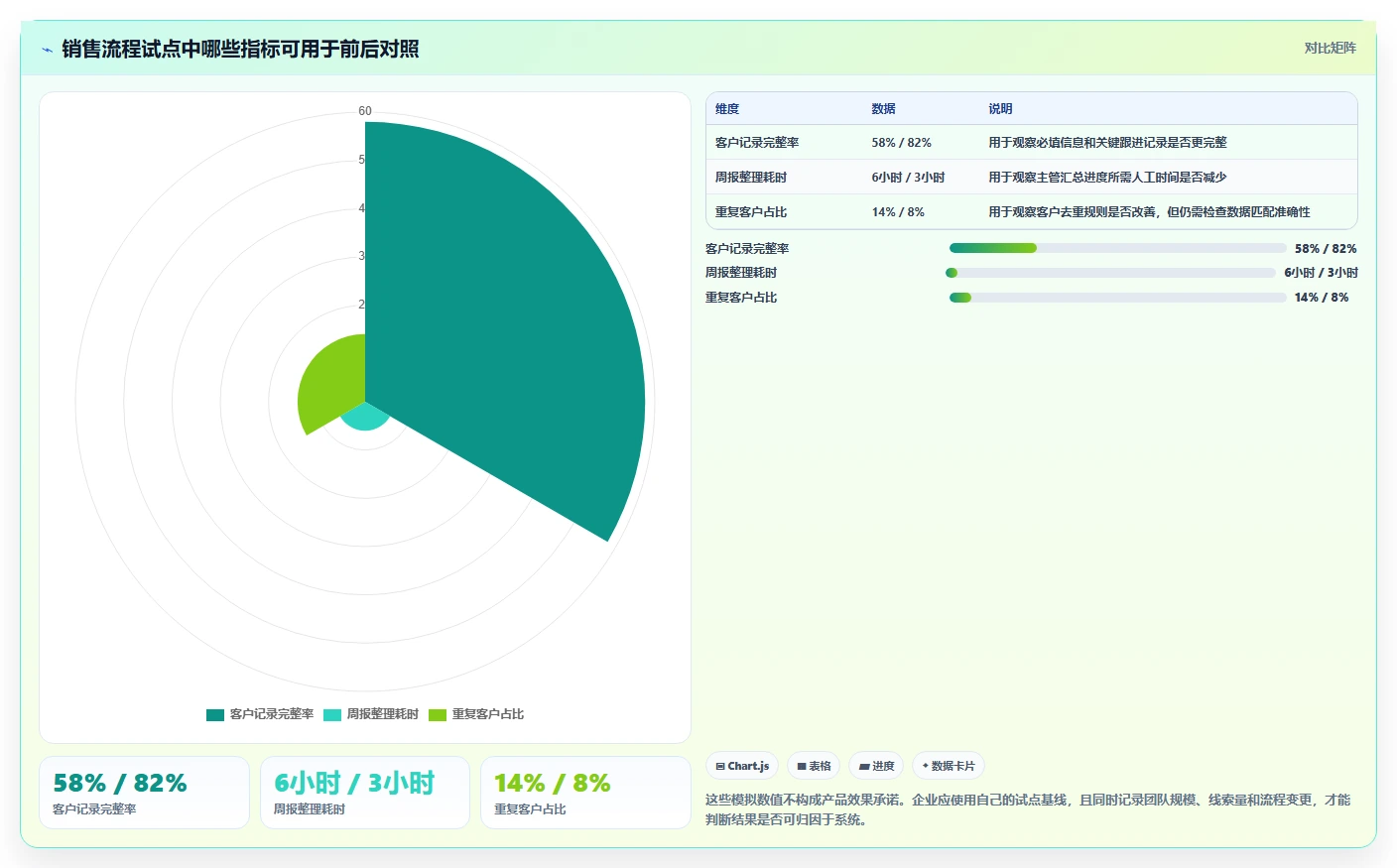Click the 维度 column header
Screen dimensions: 1397x868
pos(727,109)
